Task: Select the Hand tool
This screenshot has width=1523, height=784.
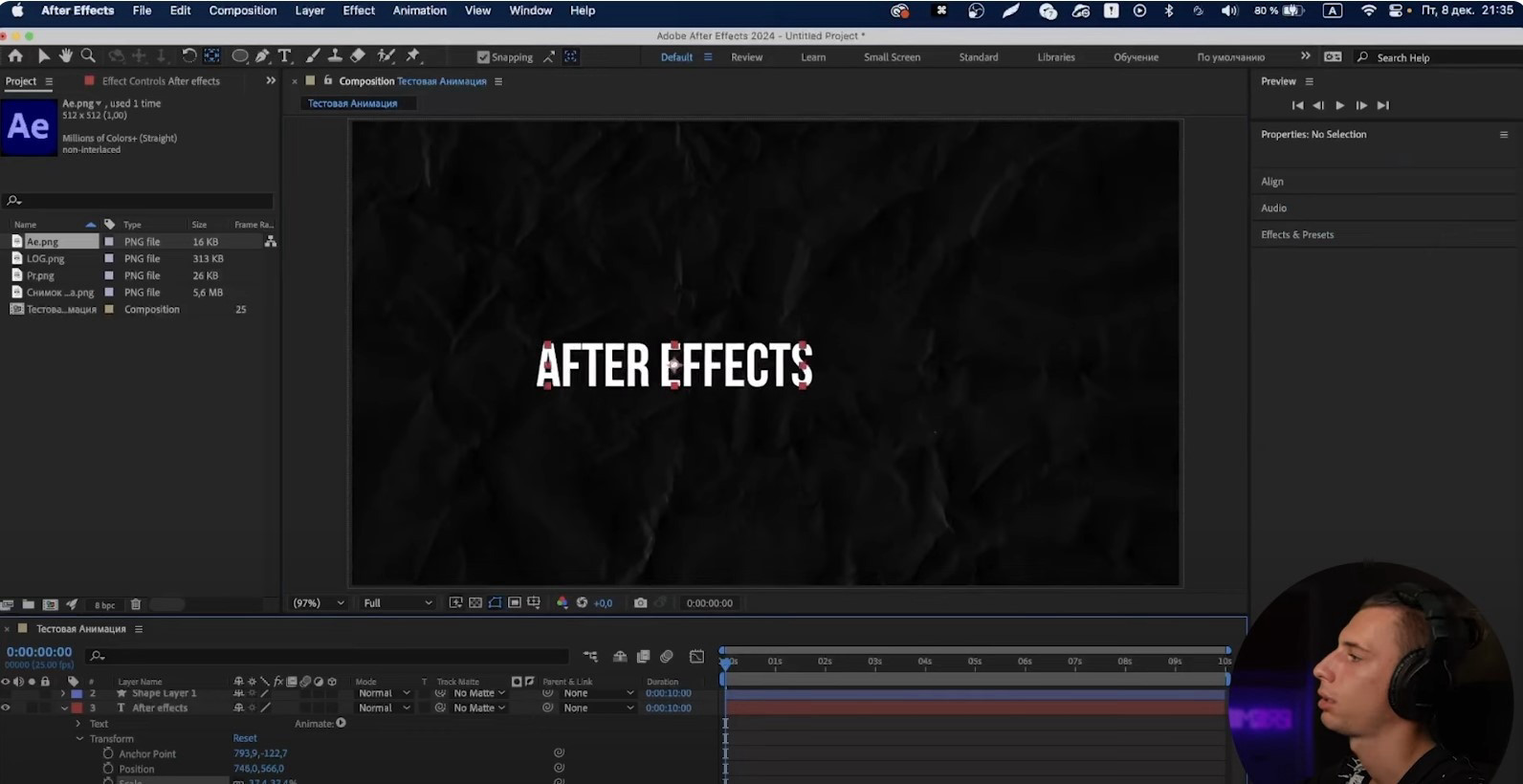Action: [65, 56]
